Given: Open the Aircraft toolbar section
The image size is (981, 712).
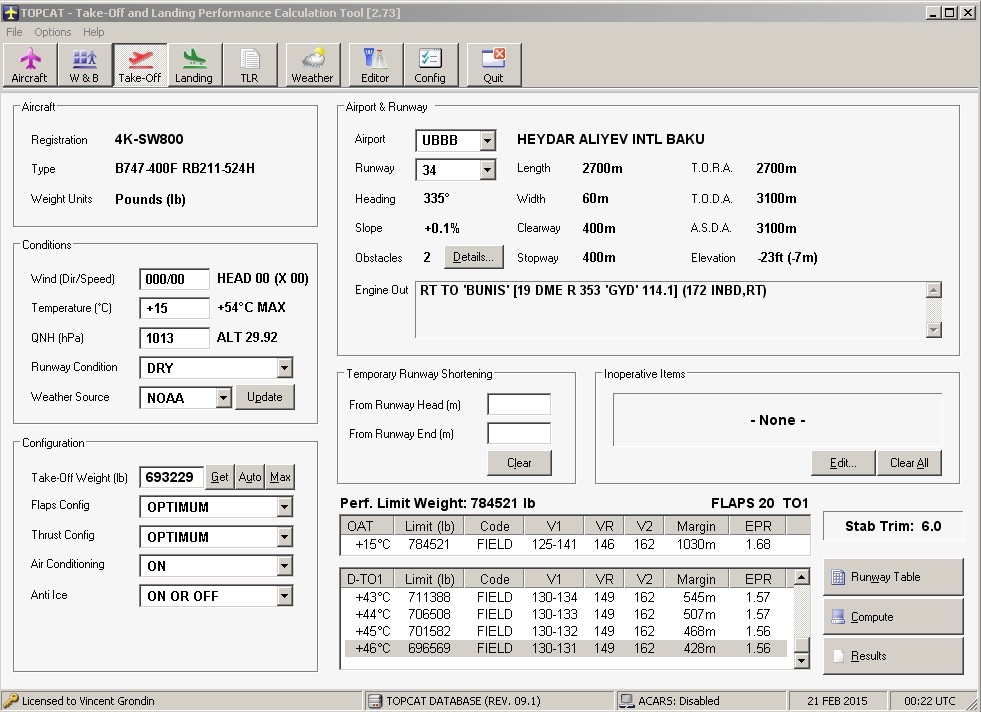Looking at the screenshot, I should pyautogui.click(x=29, y=64).
